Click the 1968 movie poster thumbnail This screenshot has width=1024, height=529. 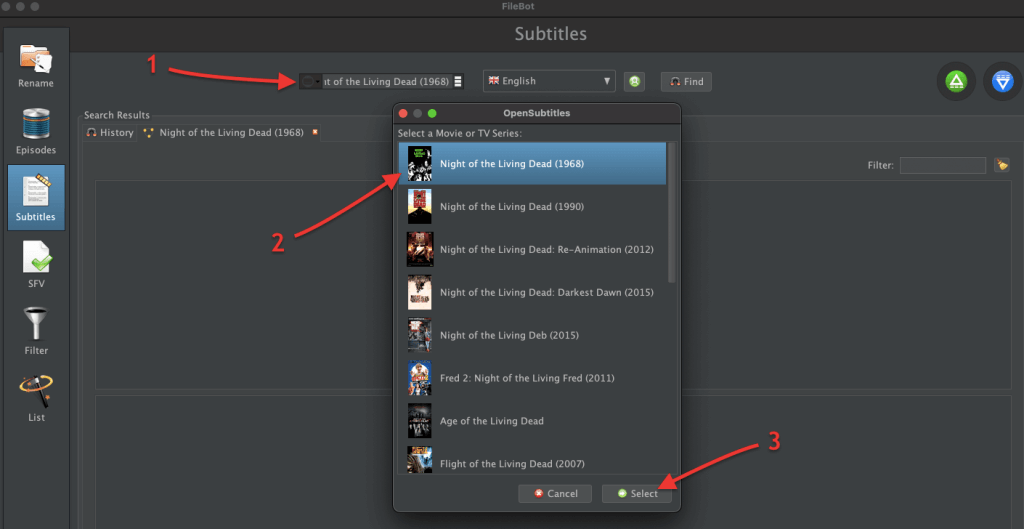tap(419, 164)
